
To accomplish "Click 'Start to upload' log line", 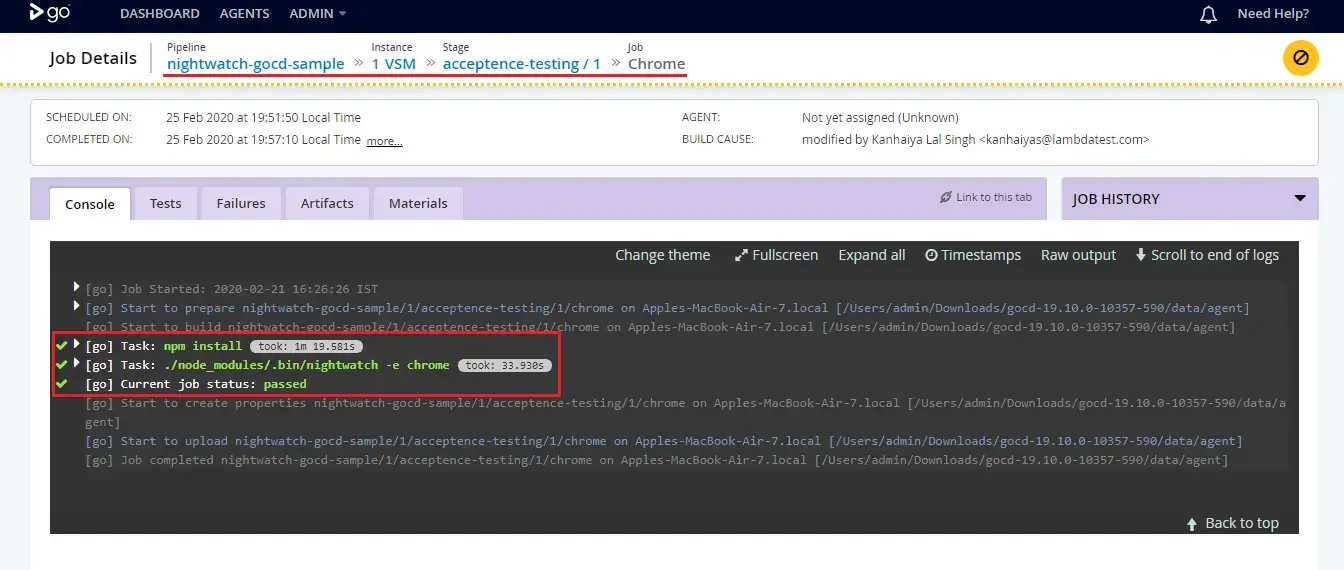I will [x=664, y=441].
